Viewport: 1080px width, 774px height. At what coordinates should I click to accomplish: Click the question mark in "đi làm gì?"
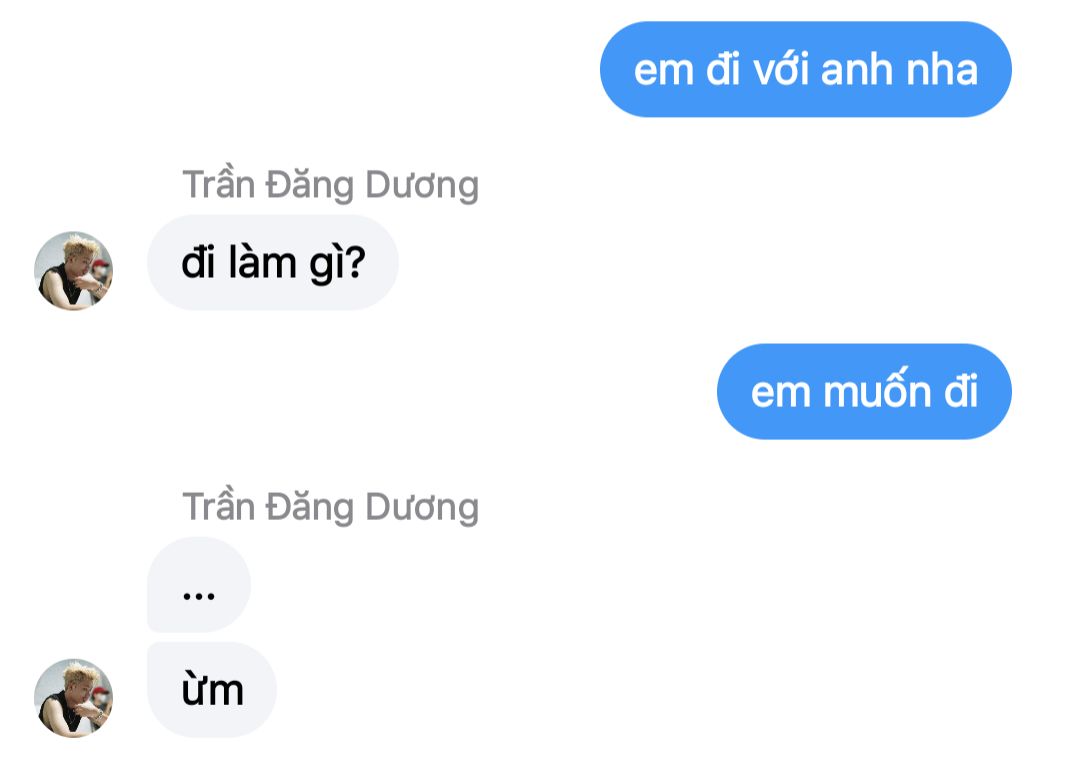coord(355,262)
